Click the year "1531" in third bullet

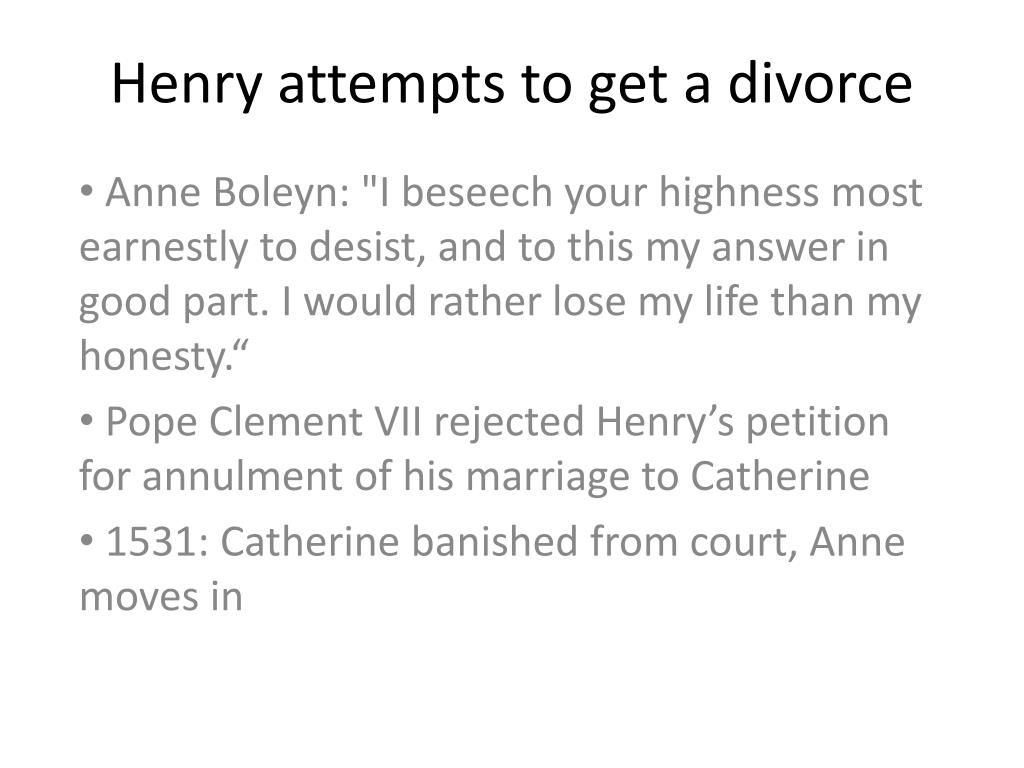point(152,543)
